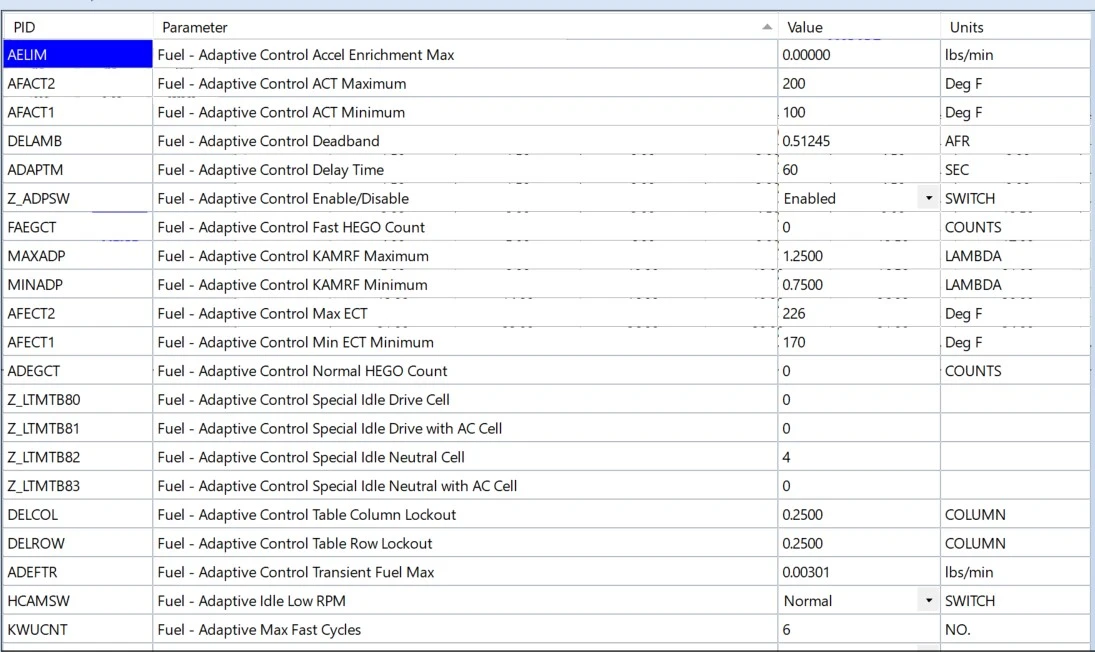Image resolution: width=1095 pixels, height=652 pixels.
Task: Click the HCAMSW PID cell
Action: [x=78, y=600]
